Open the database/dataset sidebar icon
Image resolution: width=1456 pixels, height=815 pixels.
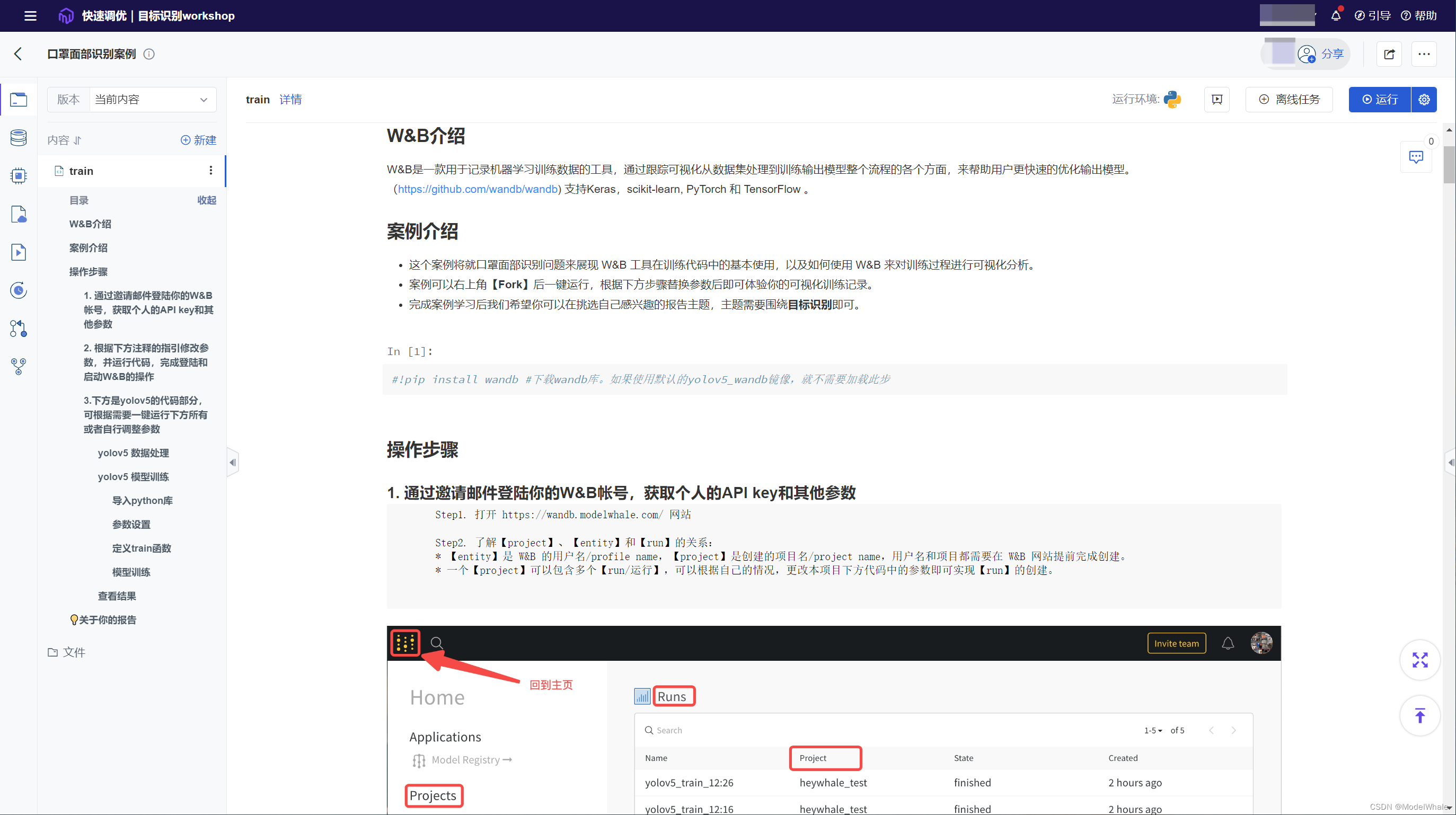[x=18, y=137]
